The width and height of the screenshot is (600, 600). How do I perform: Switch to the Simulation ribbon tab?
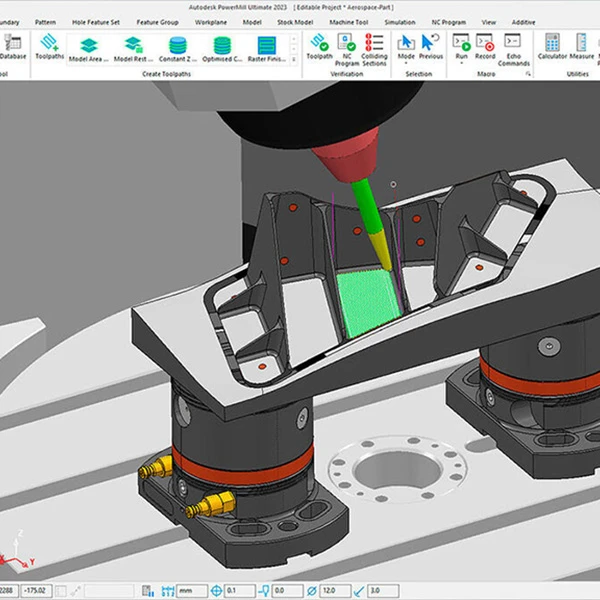[400, 20]
